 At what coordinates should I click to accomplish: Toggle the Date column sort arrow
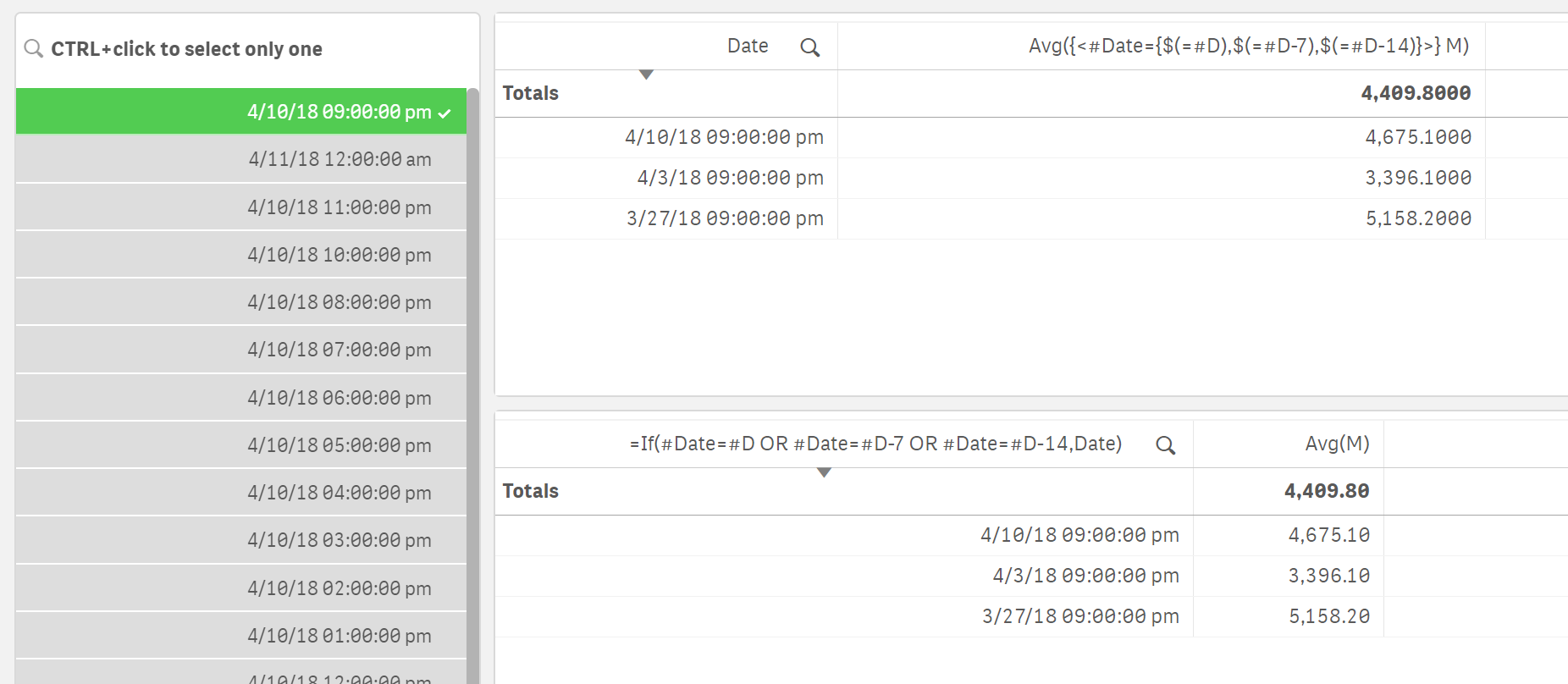click(646, 74)
